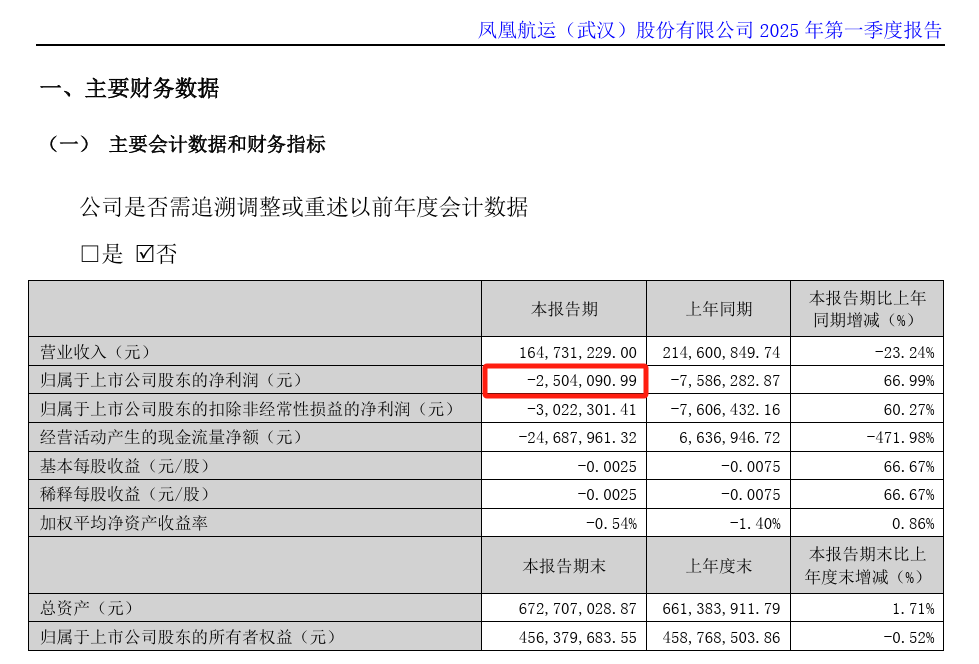
Task: Click value -7,586,282.87
Action: click(725, 380)
